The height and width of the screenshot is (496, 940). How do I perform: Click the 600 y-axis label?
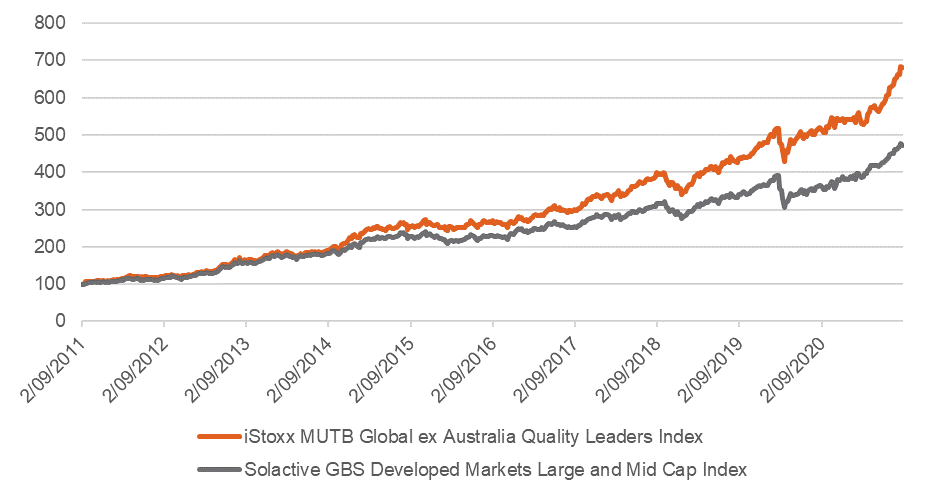pyautogui.click(x=50, y=97)
